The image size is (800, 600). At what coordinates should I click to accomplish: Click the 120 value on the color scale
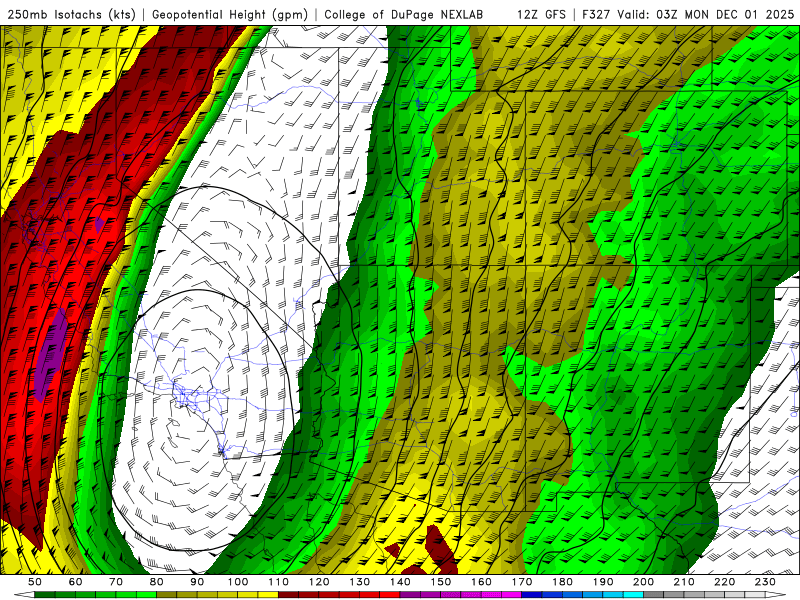tap(319, 582)
